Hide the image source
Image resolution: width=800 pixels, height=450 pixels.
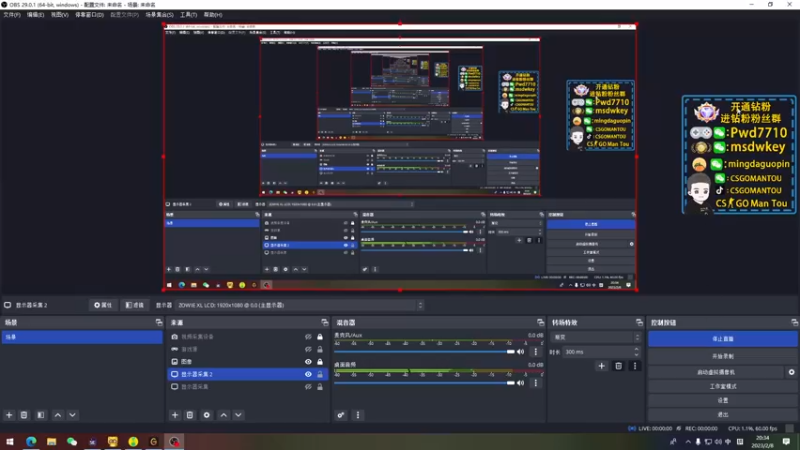308,362
